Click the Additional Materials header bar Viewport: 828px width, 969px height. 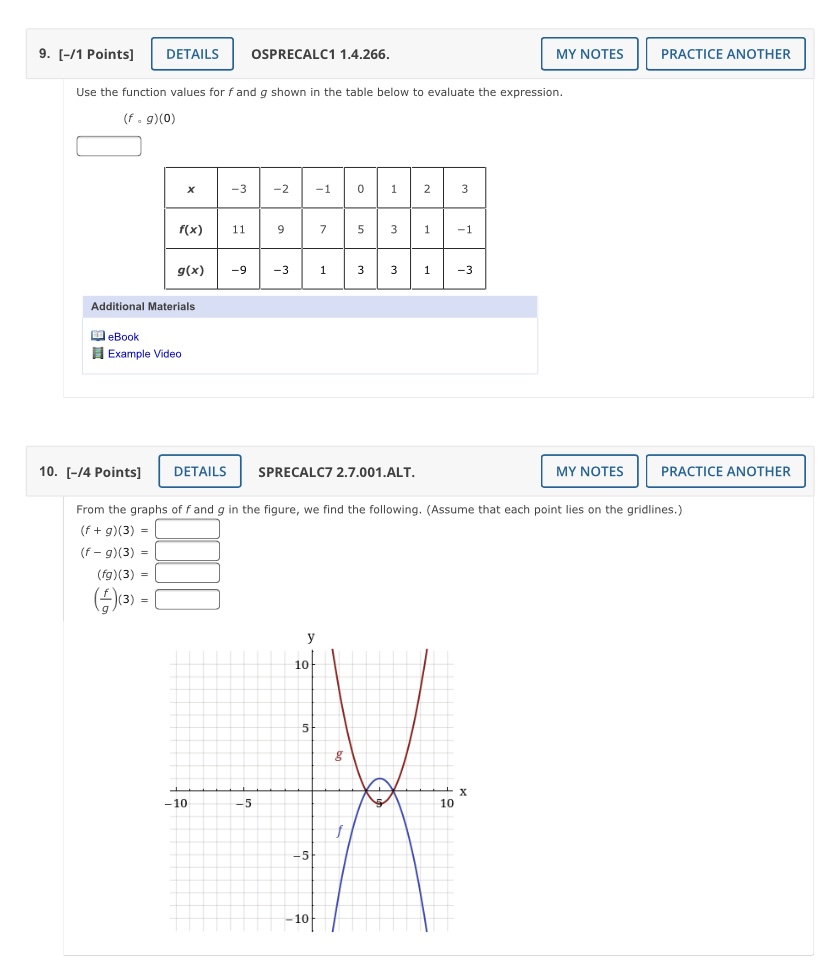pos(310,307)
